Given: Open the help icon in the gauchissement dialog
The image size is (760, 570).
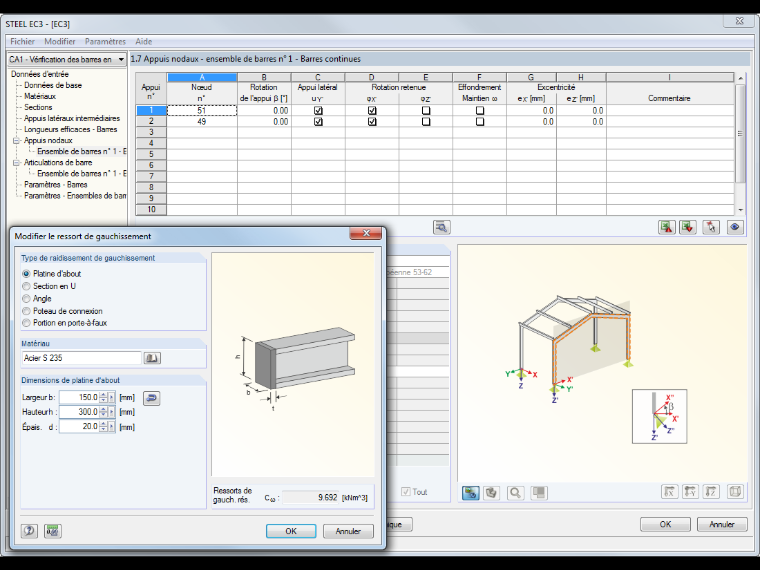Looking at the screenshot, I should tap(29, 531).
